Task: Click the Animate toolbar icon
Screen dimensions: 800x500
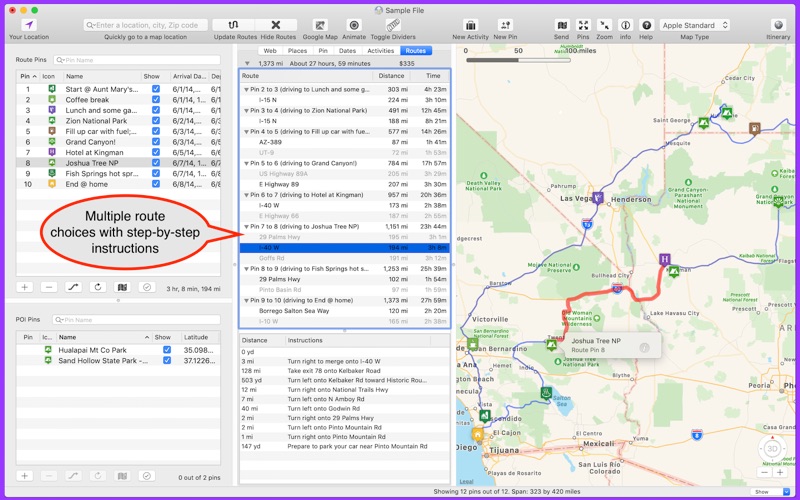Action: point(354,24)
